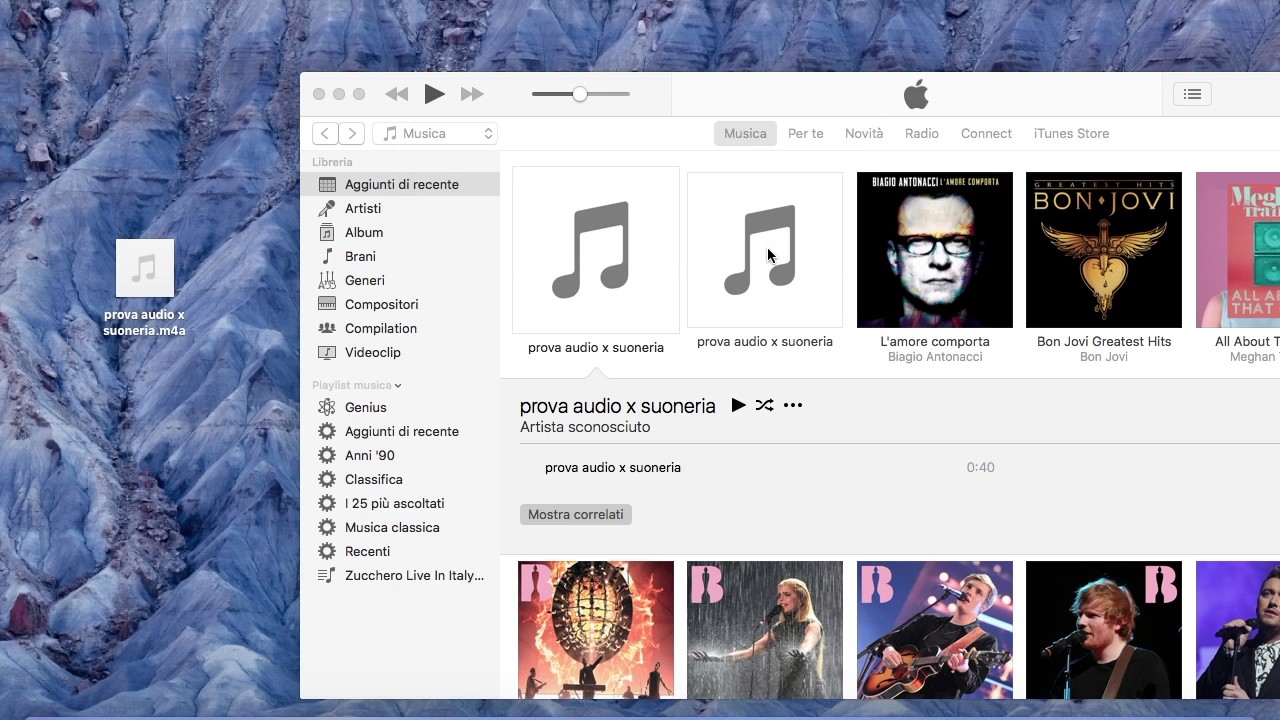
Task: Open the Meghan Trainor album cover
Action: (1238, 250)
